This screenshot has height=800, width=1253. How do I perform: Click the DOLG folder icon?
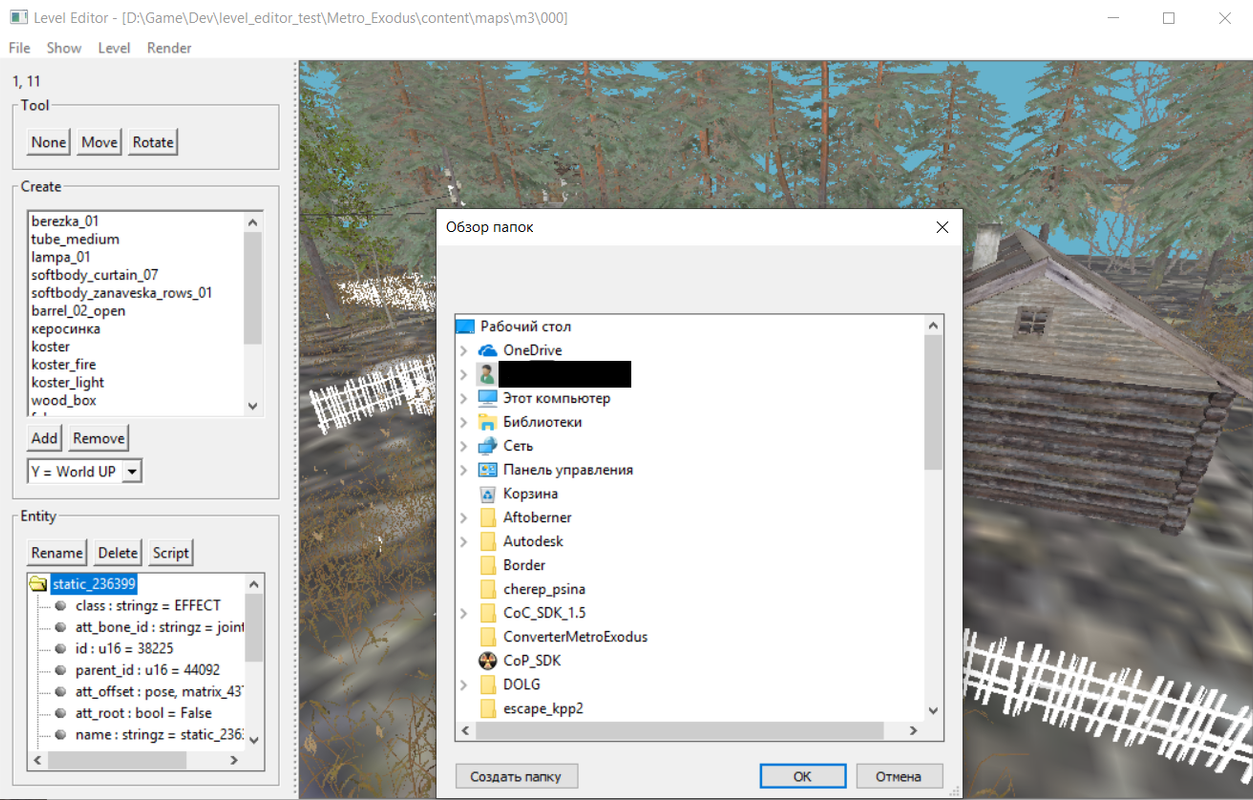pos(488,685)
